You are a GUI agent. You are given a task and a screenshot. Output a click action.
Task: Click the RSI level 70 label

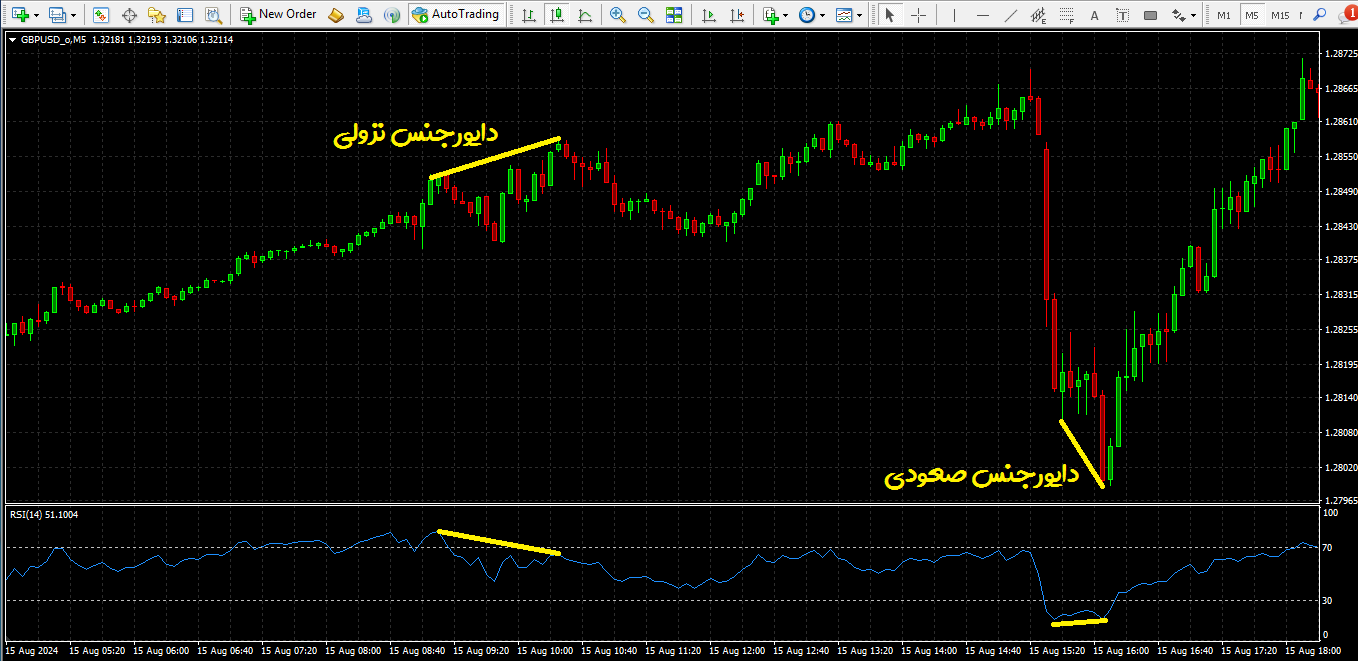click(x=1329, y=548)
